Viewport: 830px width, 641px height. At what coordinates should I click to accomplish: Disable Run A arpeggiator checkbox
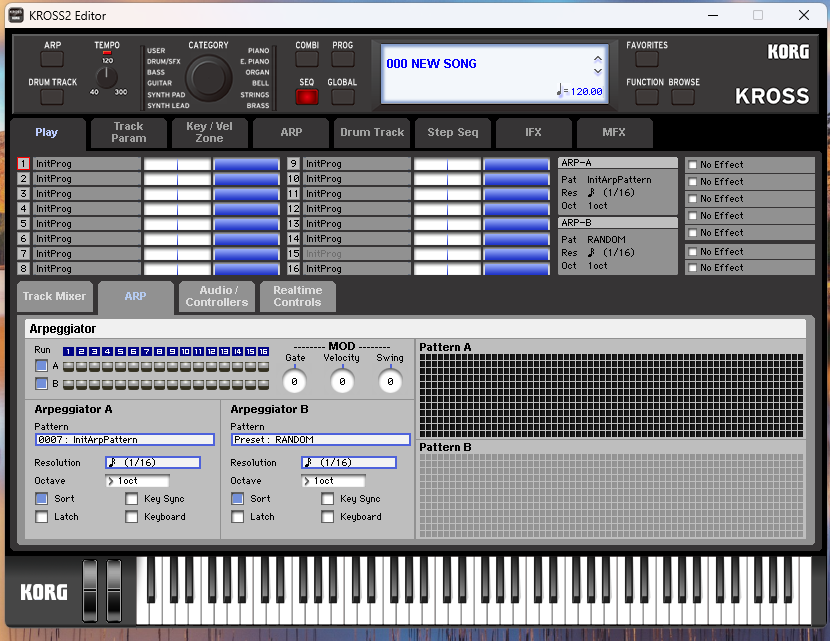pos(41,366)
